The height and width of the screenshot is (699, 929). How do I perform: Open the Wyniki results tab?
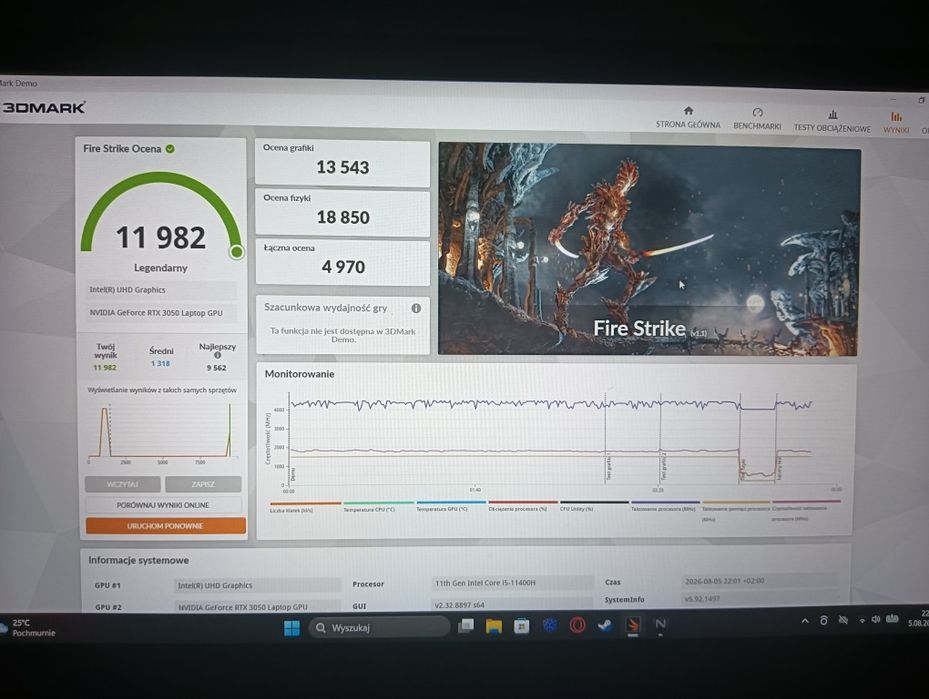pos(896,122)
